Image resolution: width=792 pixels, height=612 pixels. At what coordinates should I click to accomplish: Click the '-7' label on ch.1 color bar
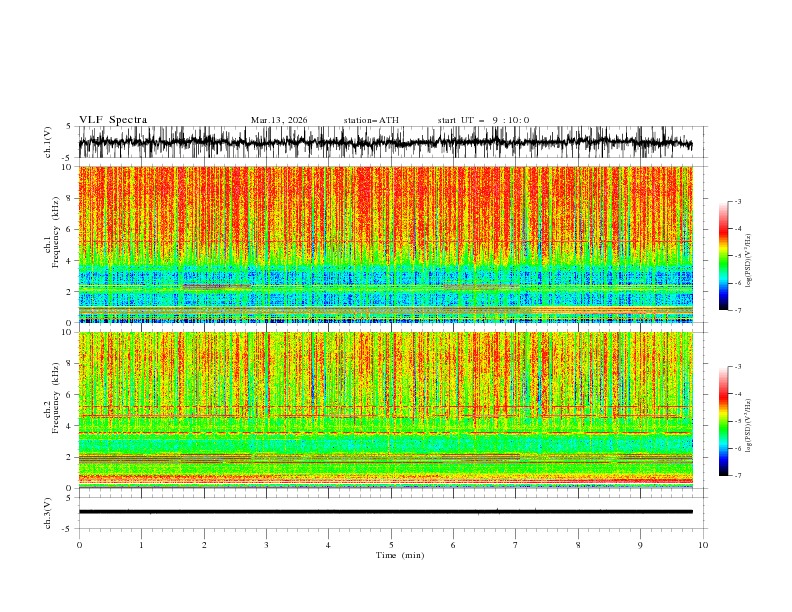737,310
